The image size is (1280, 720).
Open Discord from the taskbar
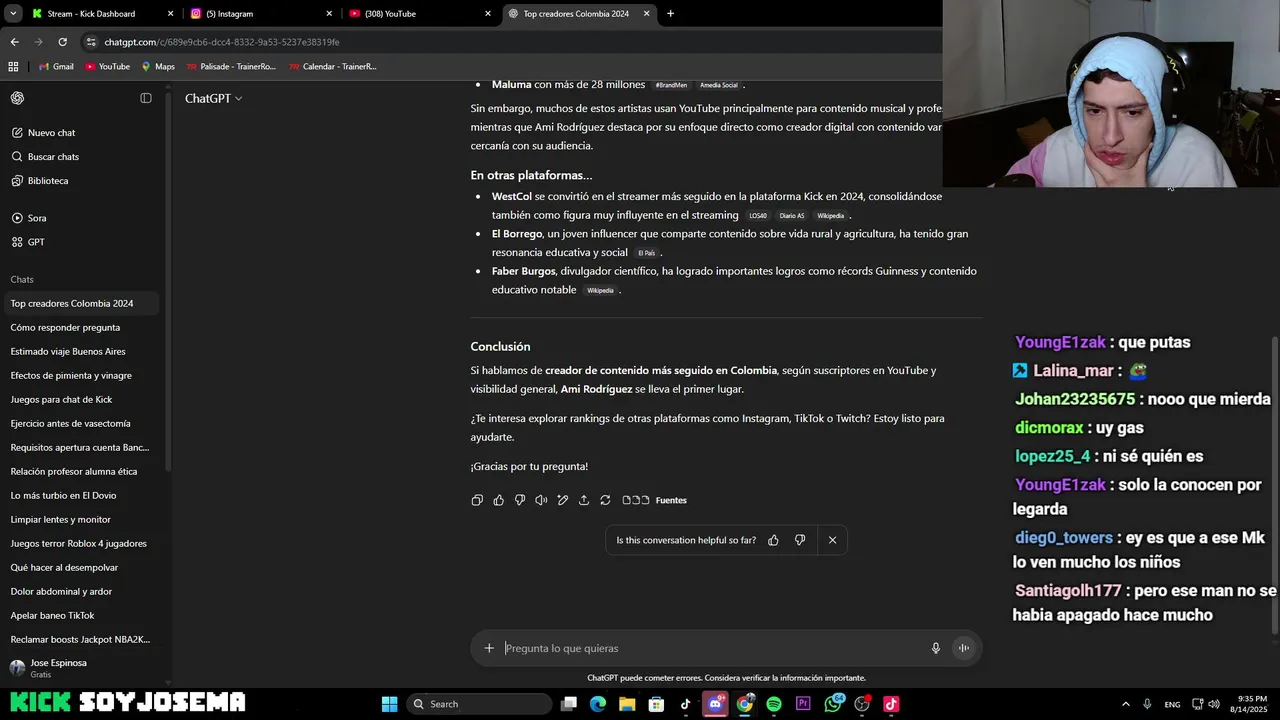715,704
